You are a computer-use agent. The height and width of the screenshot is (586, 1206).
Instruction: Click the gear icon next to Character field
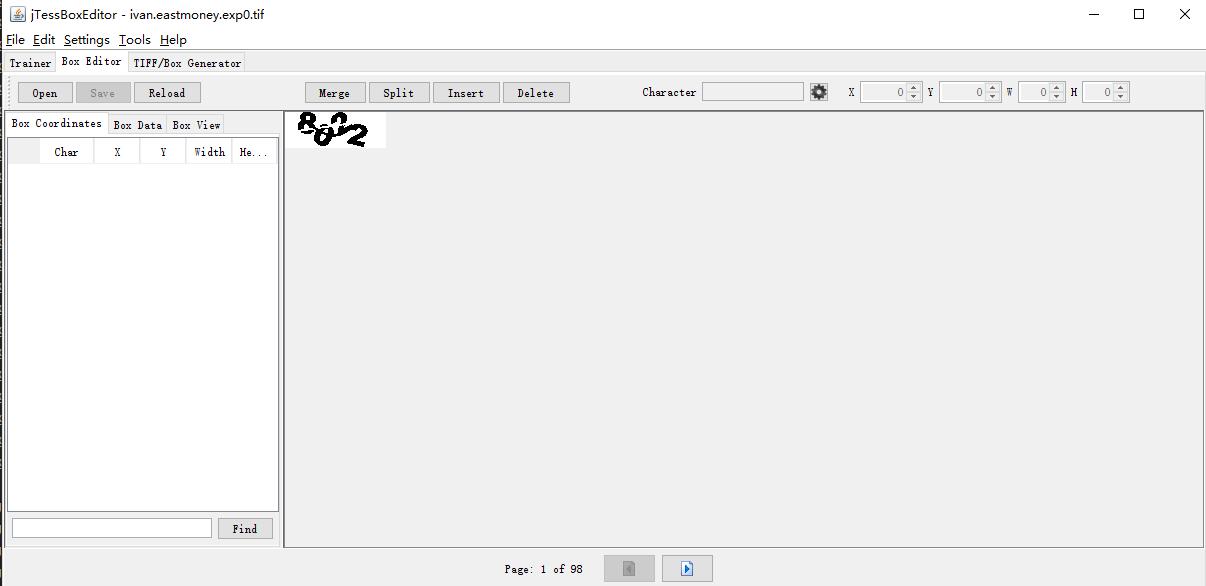[x=819, y=92]
